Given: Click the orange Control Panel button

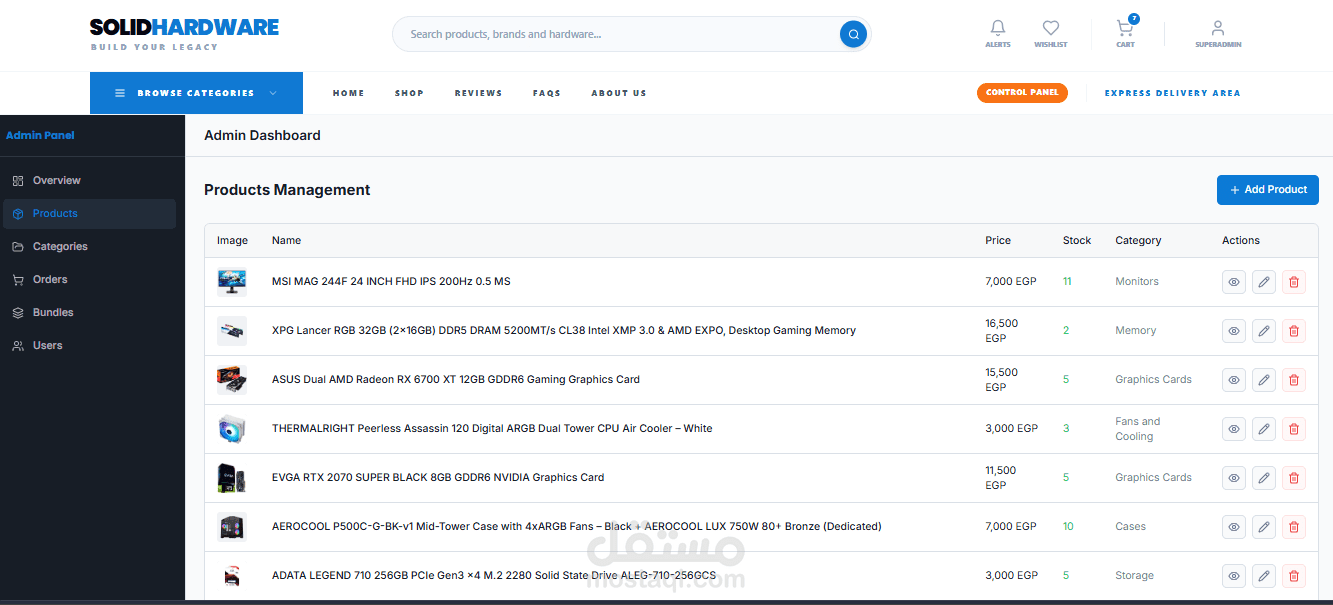Looking at the screenshot, I should point(1022,93).
